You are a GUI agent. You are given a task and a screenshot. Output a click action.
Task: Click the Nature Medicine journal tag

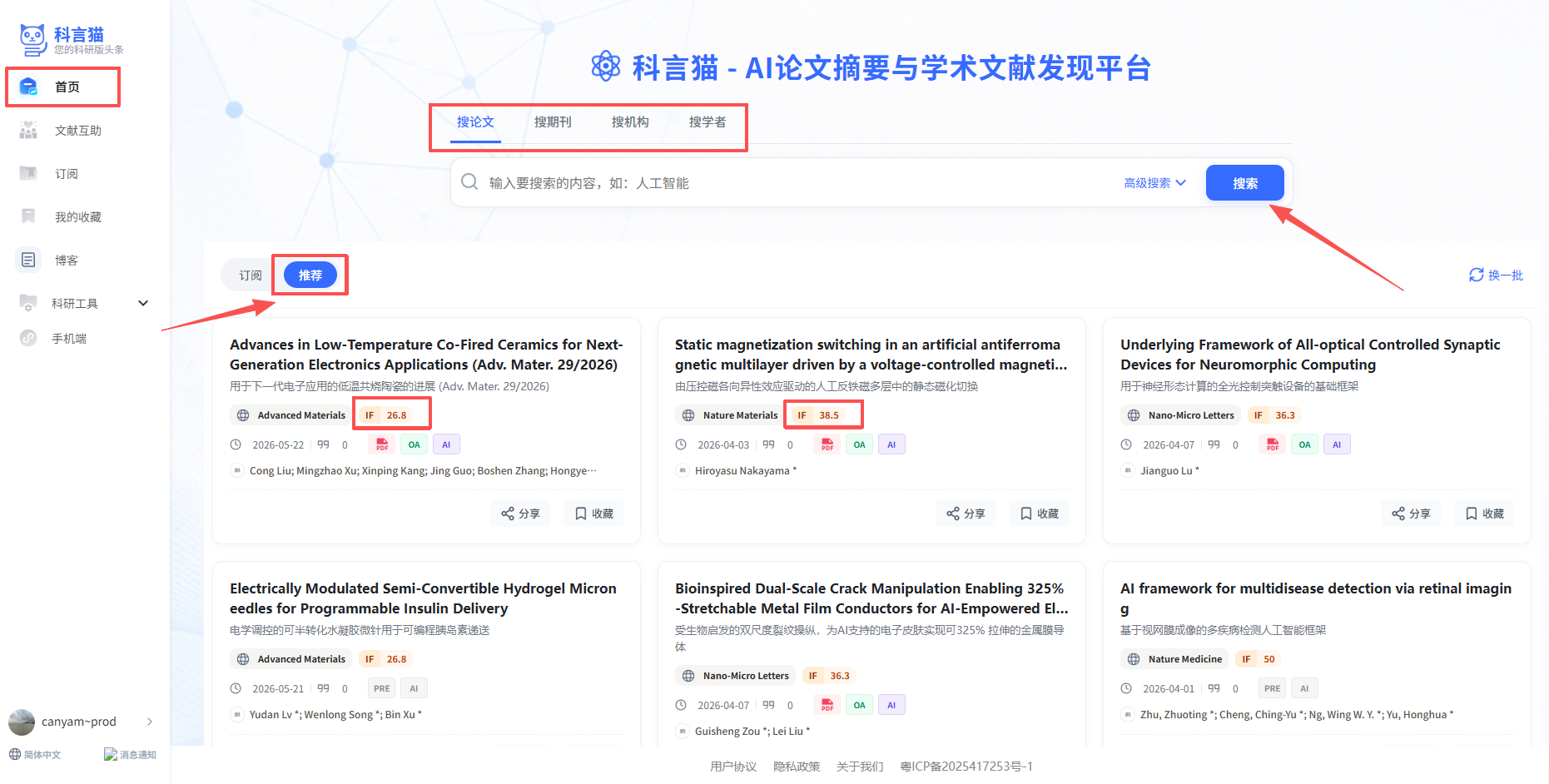click(1174, 659)
